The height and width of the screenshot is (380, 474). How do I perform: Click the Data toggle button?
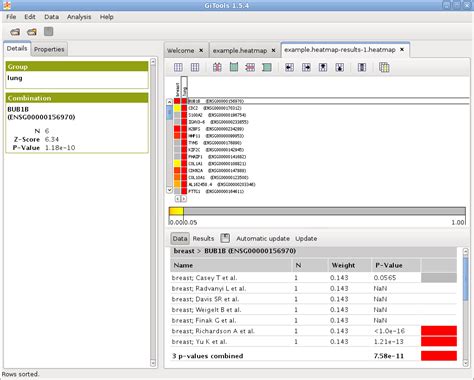pyautogui.click(x=180, y=238)
